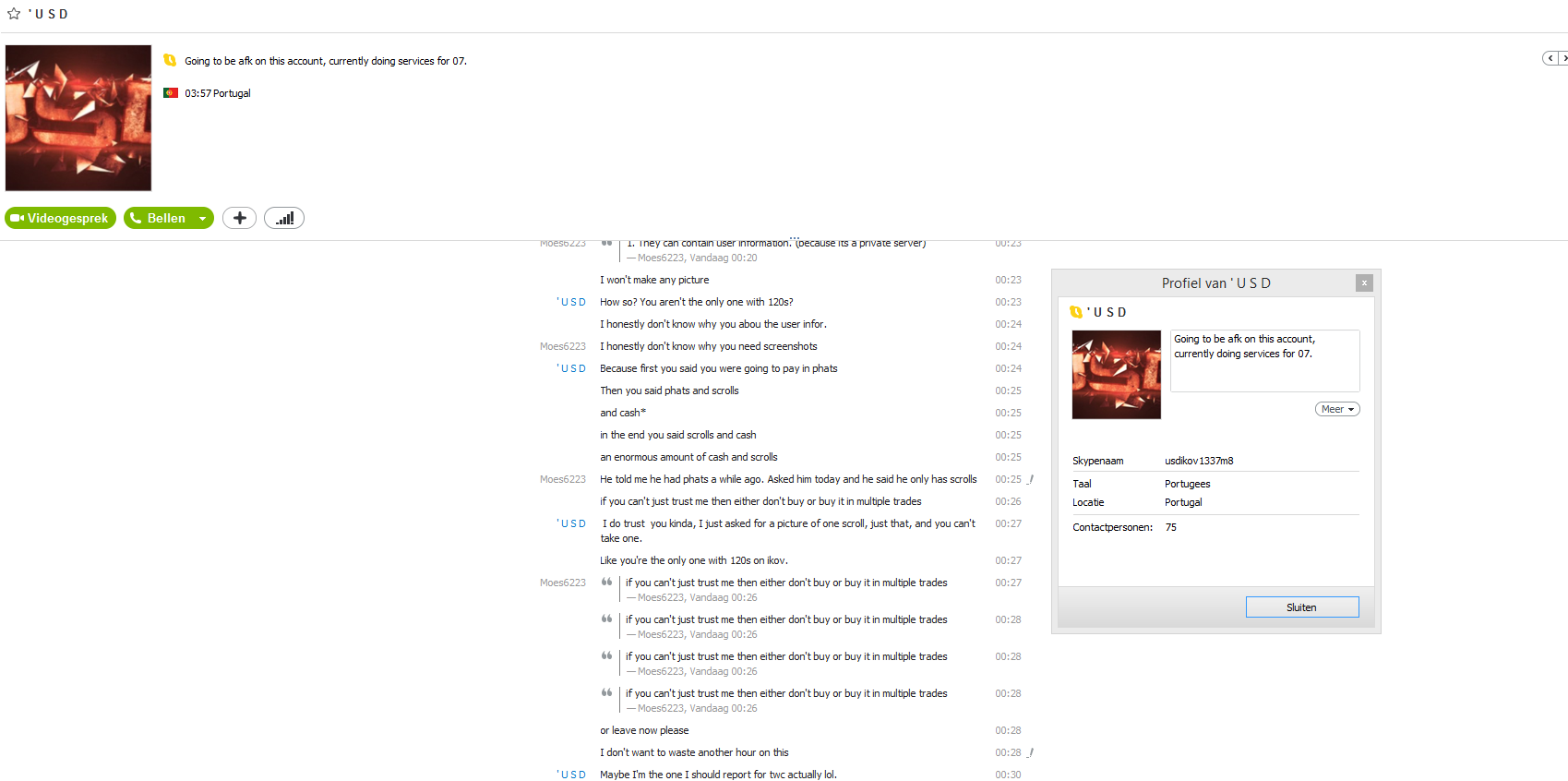The image size is (1568, 781).
Task: Click edit pencil beside 'He told me he had phats'
Action: point(1030,479)
